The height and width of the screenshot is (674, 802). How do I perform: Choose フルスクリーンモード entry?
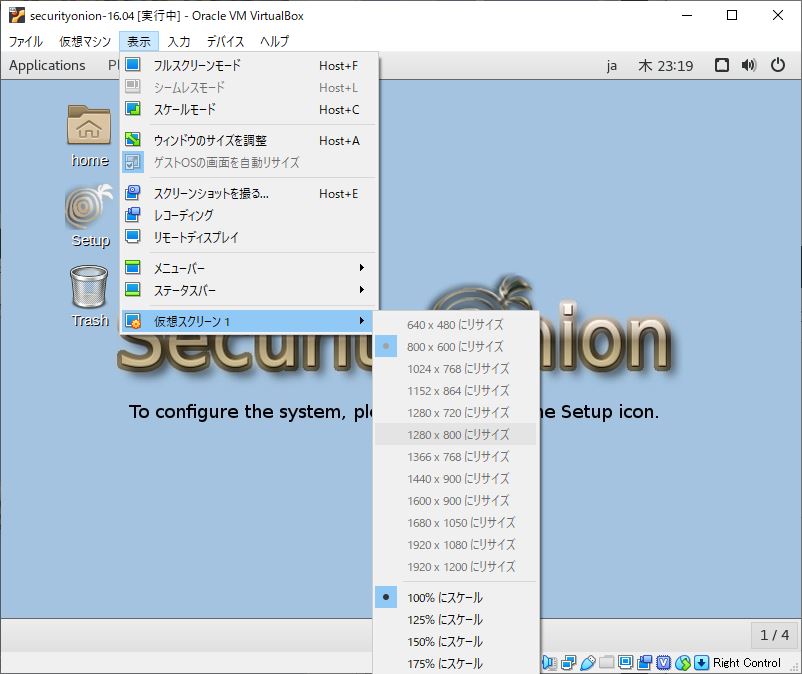(x=249, y=65)
